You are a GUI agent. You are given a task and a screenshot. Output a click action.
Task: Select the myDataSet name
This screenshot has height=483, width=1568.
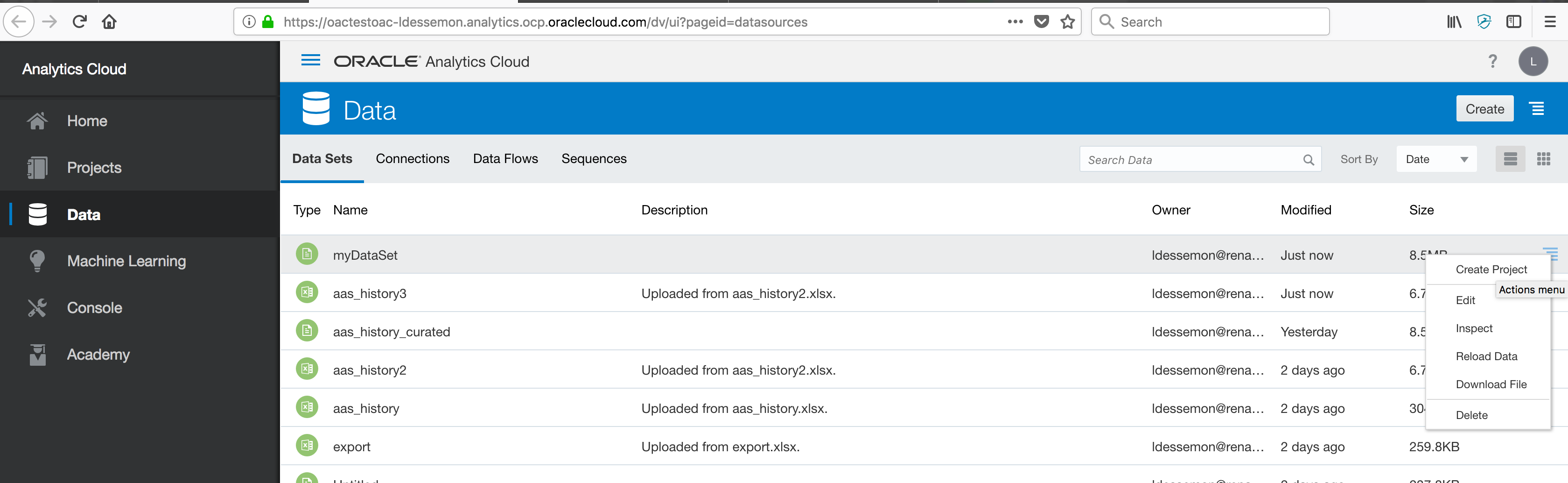365,255
